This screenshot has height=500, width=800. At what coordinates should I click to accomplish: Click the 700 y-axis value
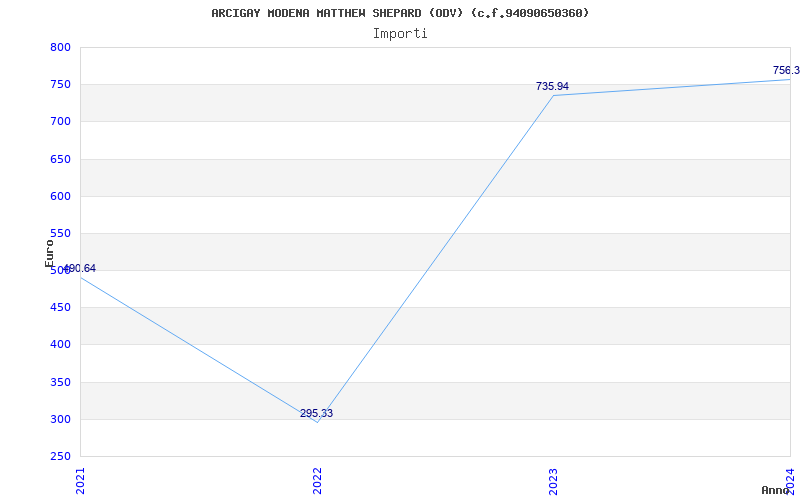click(60, 121)
